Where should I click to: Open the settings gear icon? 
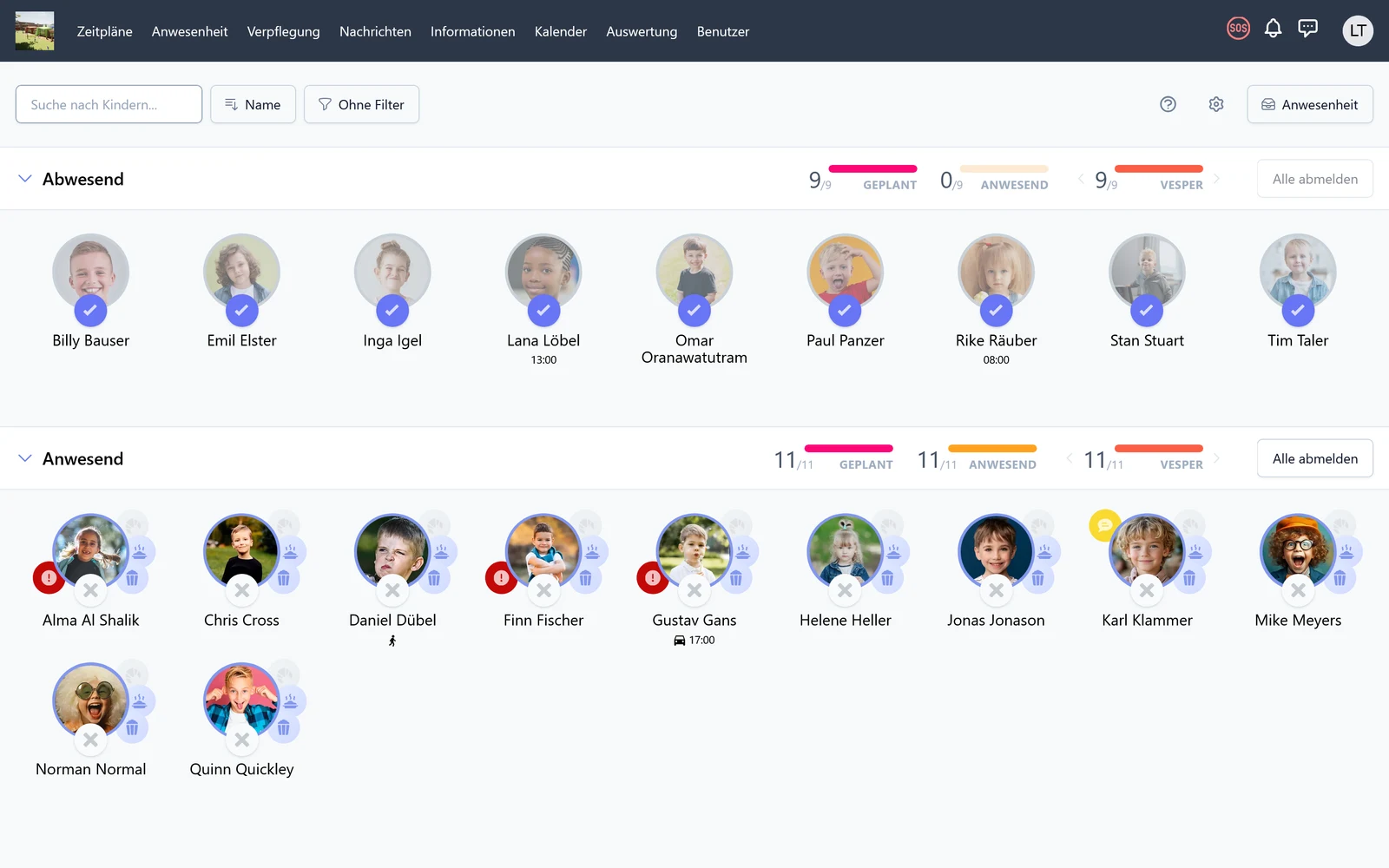pos(1216,104)
